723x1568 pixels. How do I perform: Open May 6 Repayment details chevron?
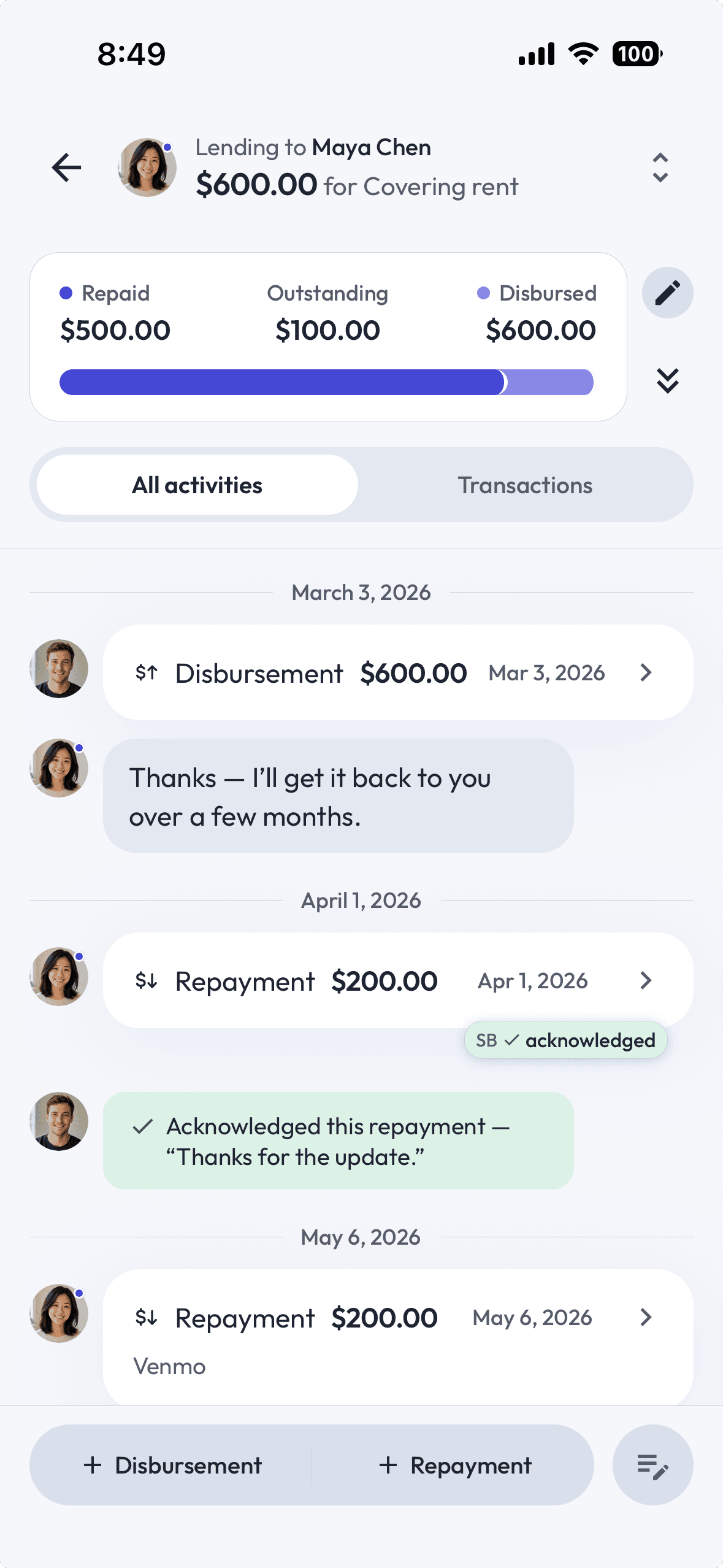pyautogui.click(x=645, y=1317)
